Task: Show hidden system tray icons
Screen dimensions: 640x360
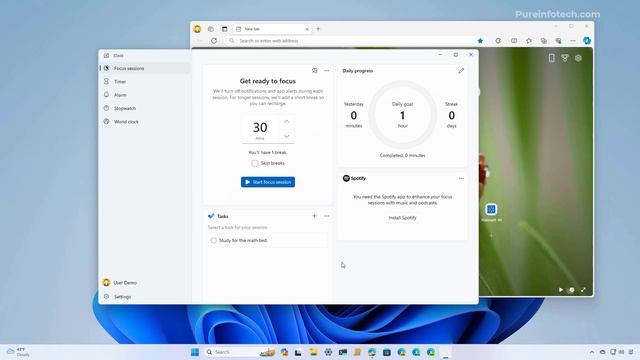Action: pyautogui.click(x=592, y=352)
